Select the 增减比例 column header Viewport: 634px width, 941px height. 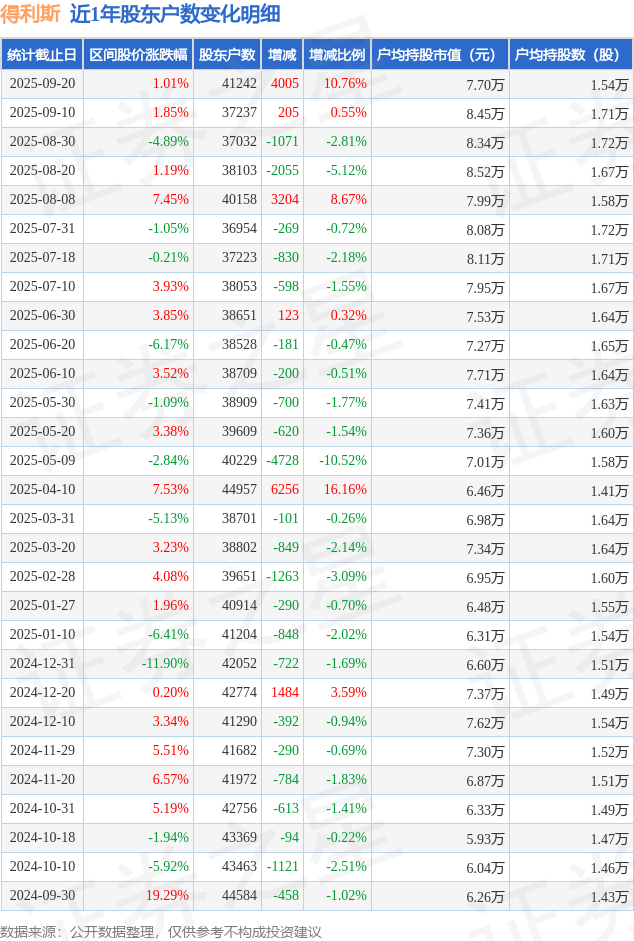click(337, 55)
